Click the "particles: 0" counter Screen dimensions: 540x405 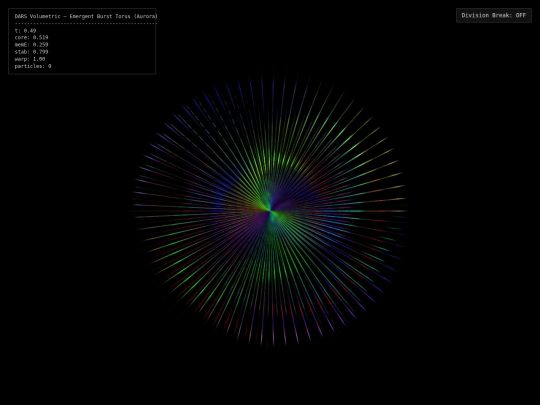coord(33,66)
